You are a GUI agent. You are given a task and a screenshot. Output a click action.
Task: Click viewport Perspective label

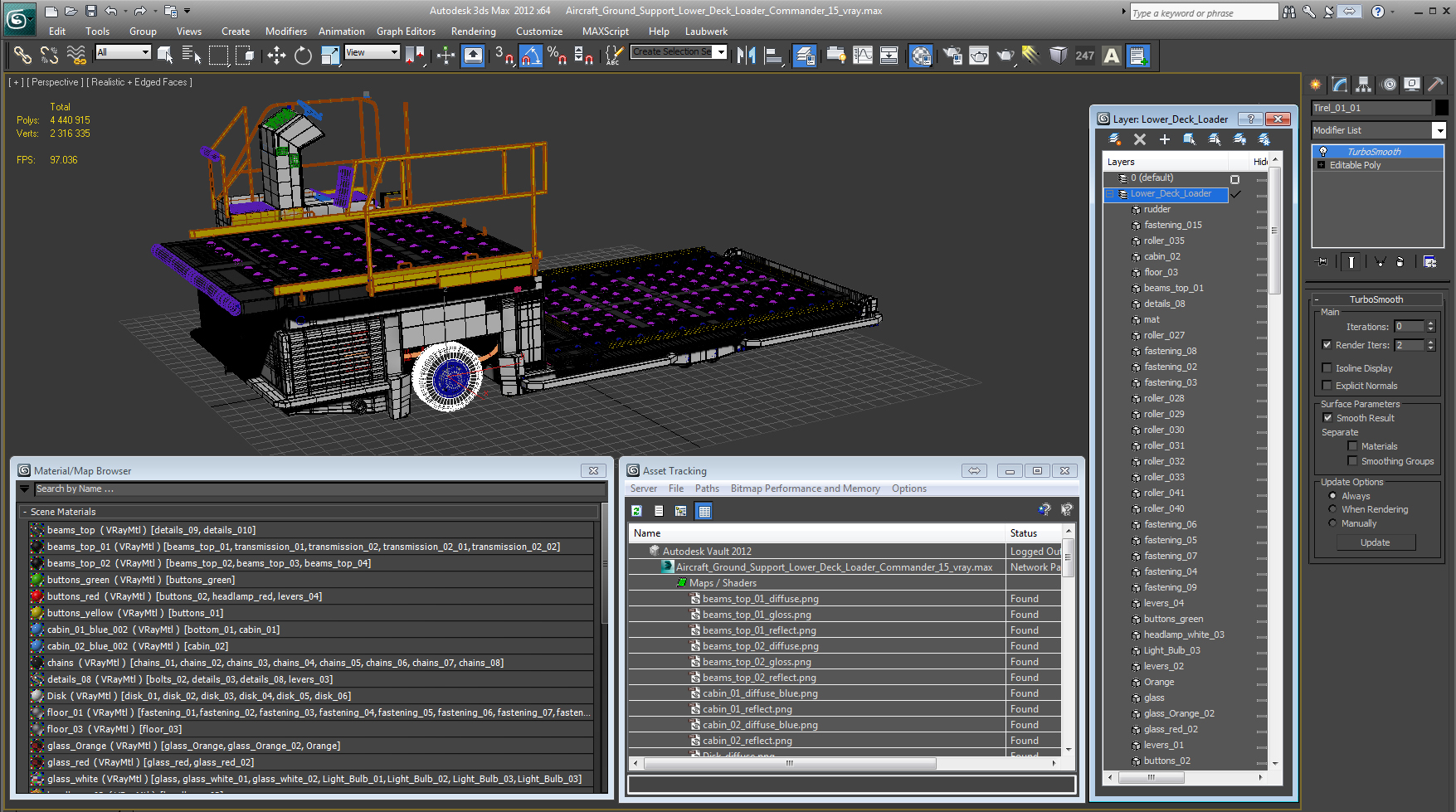[56, 82]
